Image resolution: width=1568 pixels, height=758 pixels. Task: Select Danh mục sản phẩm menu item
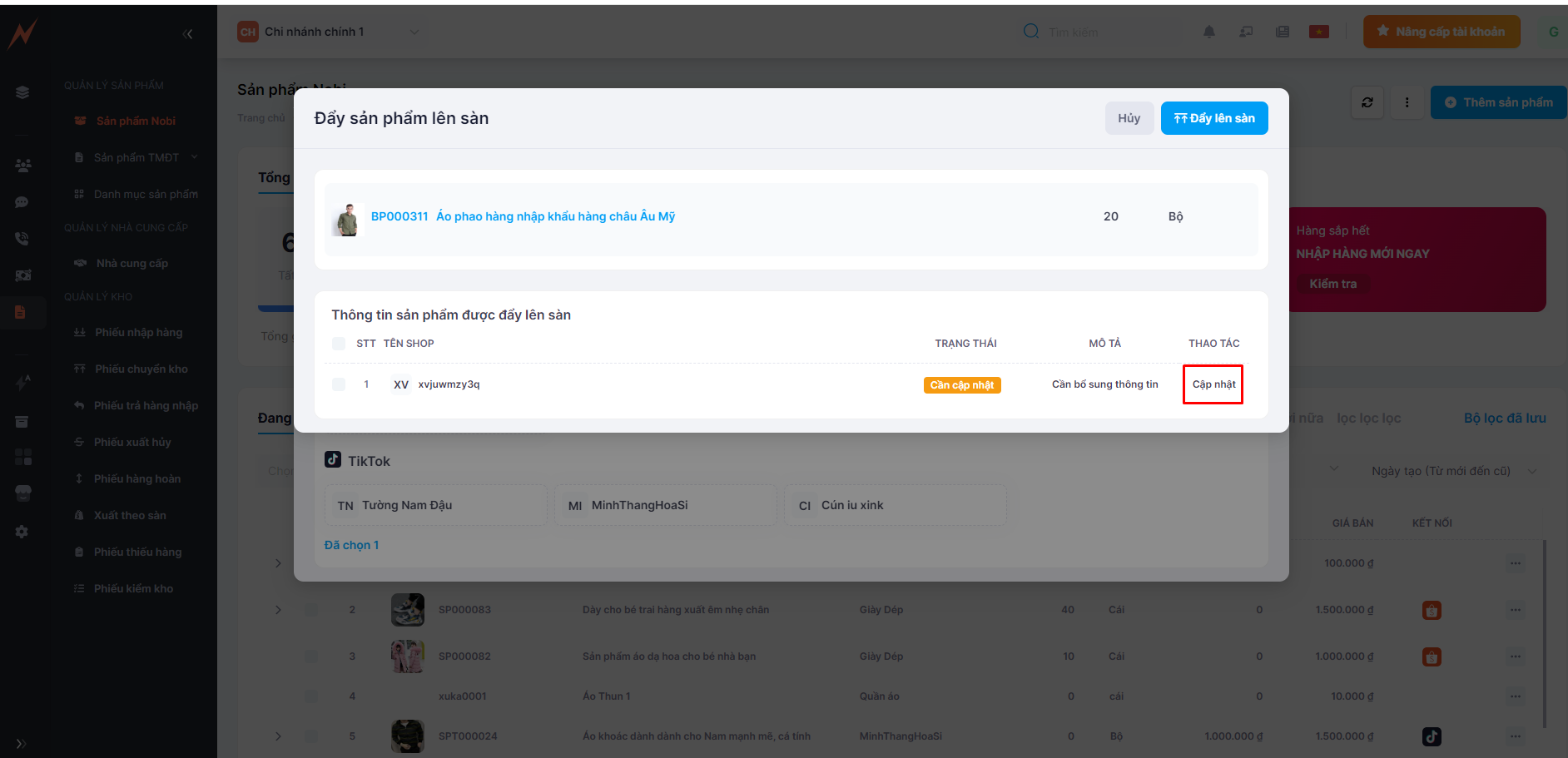tap(146, 194)
